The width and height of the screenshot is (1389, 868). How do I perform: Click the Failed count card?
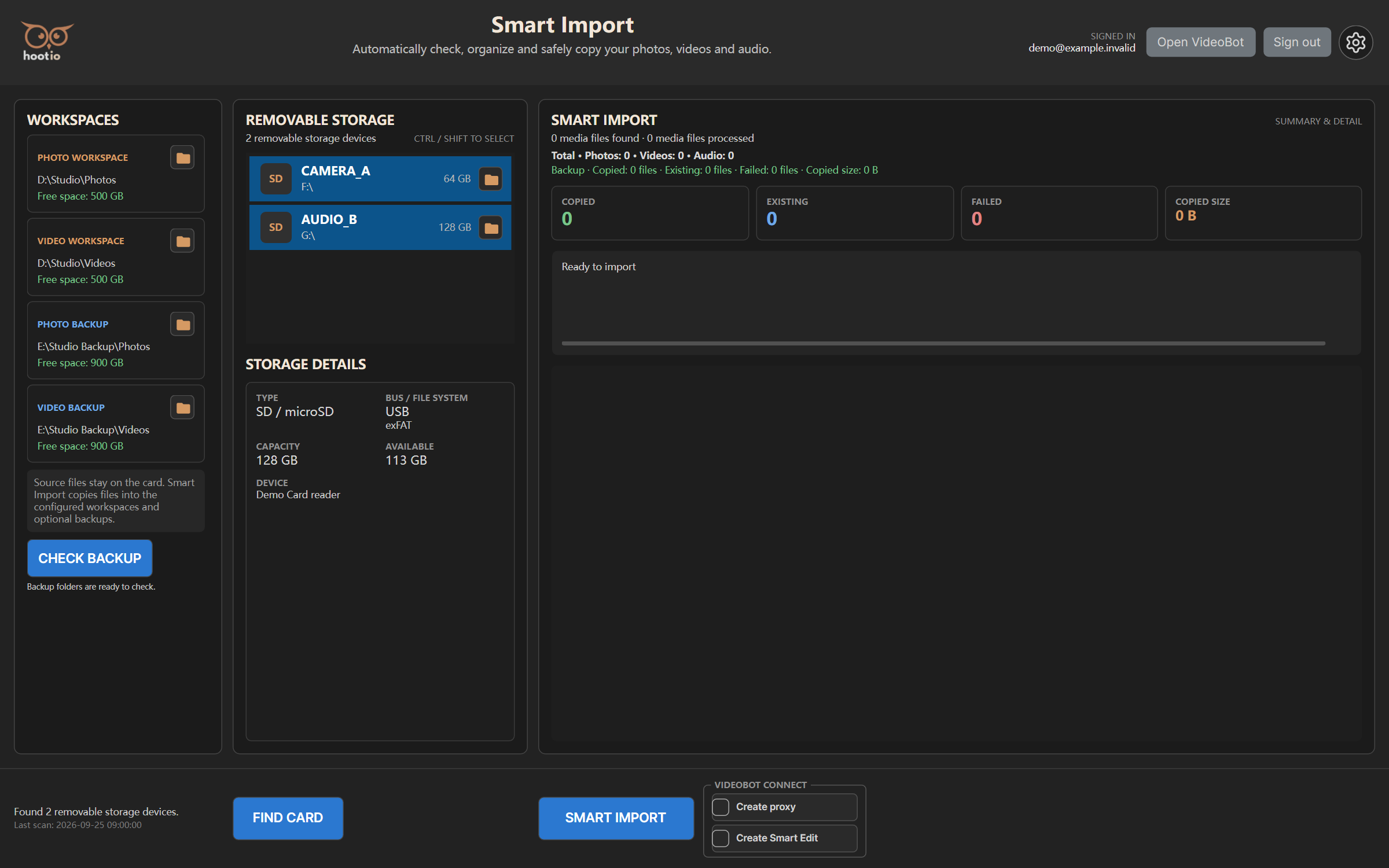[1059, 212]
